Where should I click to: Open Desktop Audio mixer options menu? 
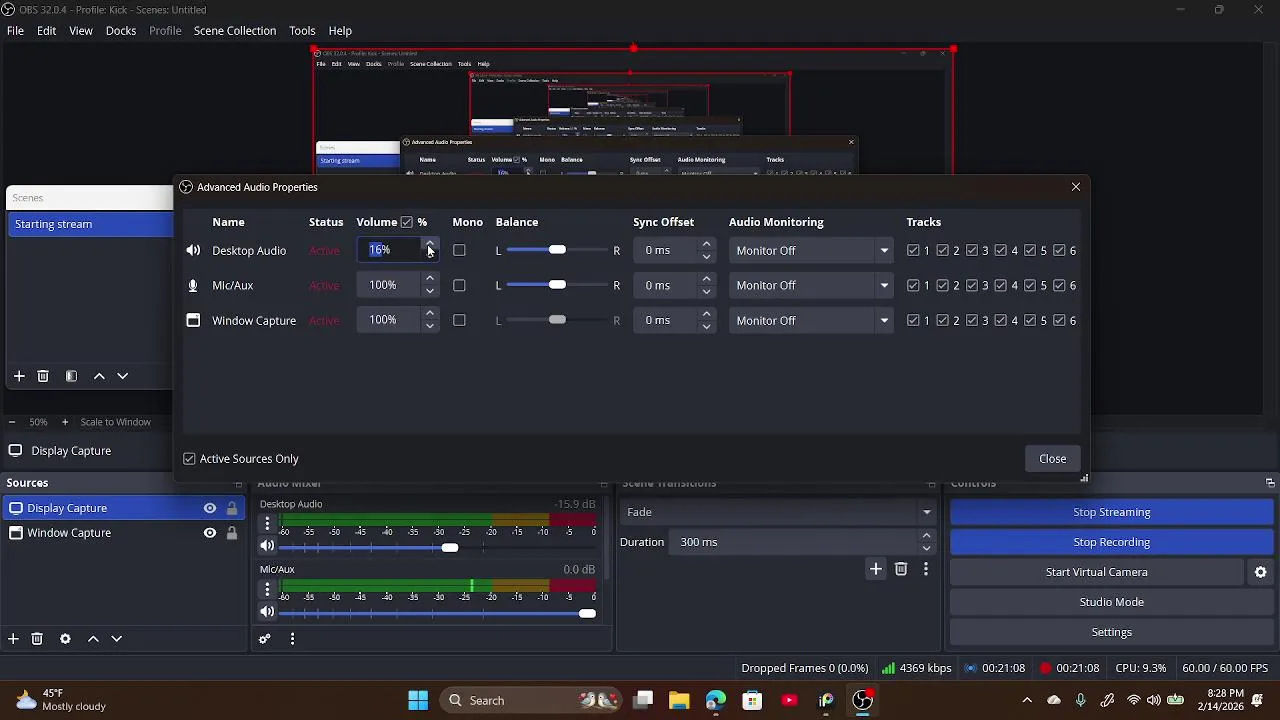(x=267, y=525)
